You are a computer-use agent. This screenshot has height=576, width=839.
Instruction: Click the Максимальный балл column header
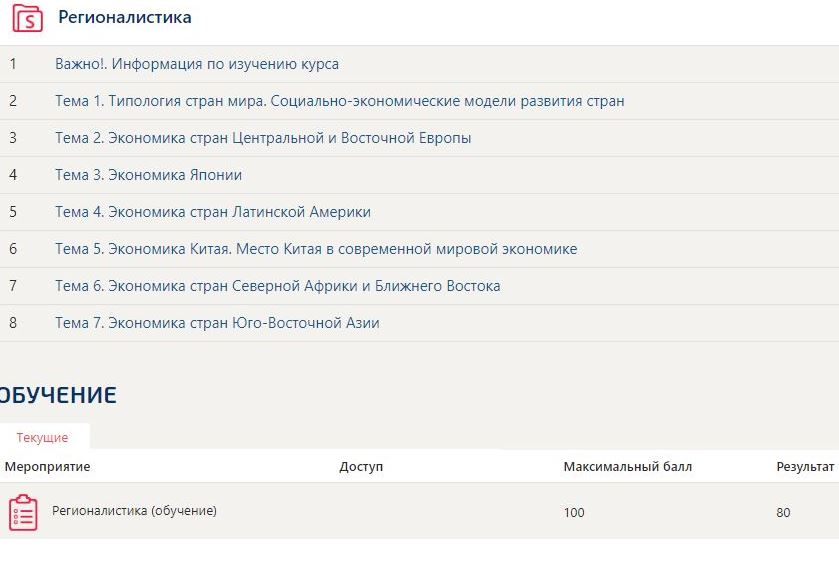pyautogui.click(x=627, y=467)
